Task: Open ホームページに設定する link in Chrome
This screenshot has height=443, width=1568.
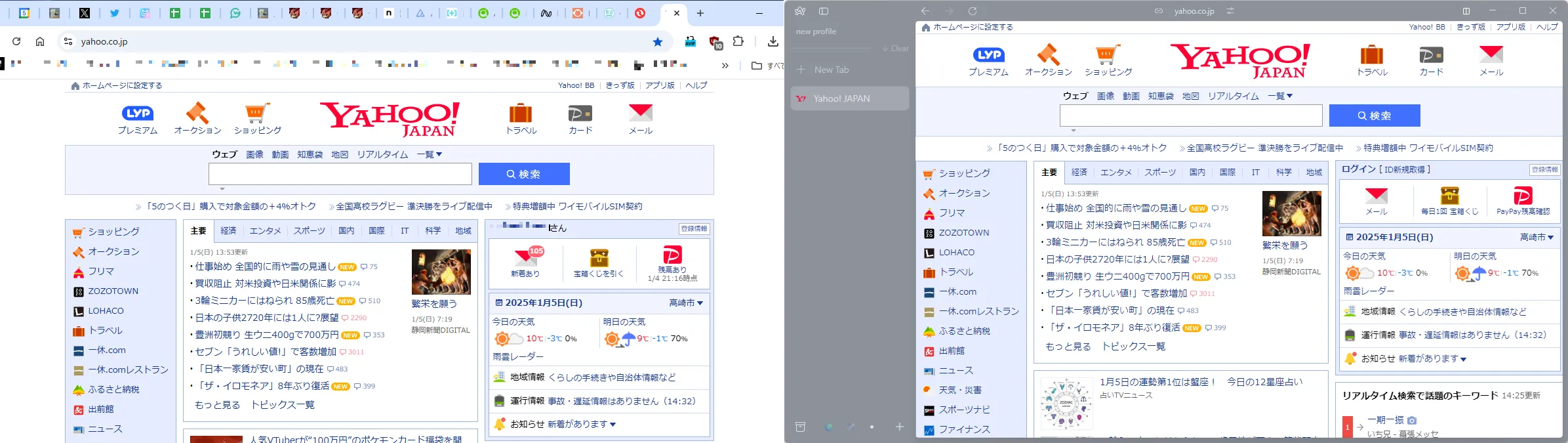Action: coord(117,85)
